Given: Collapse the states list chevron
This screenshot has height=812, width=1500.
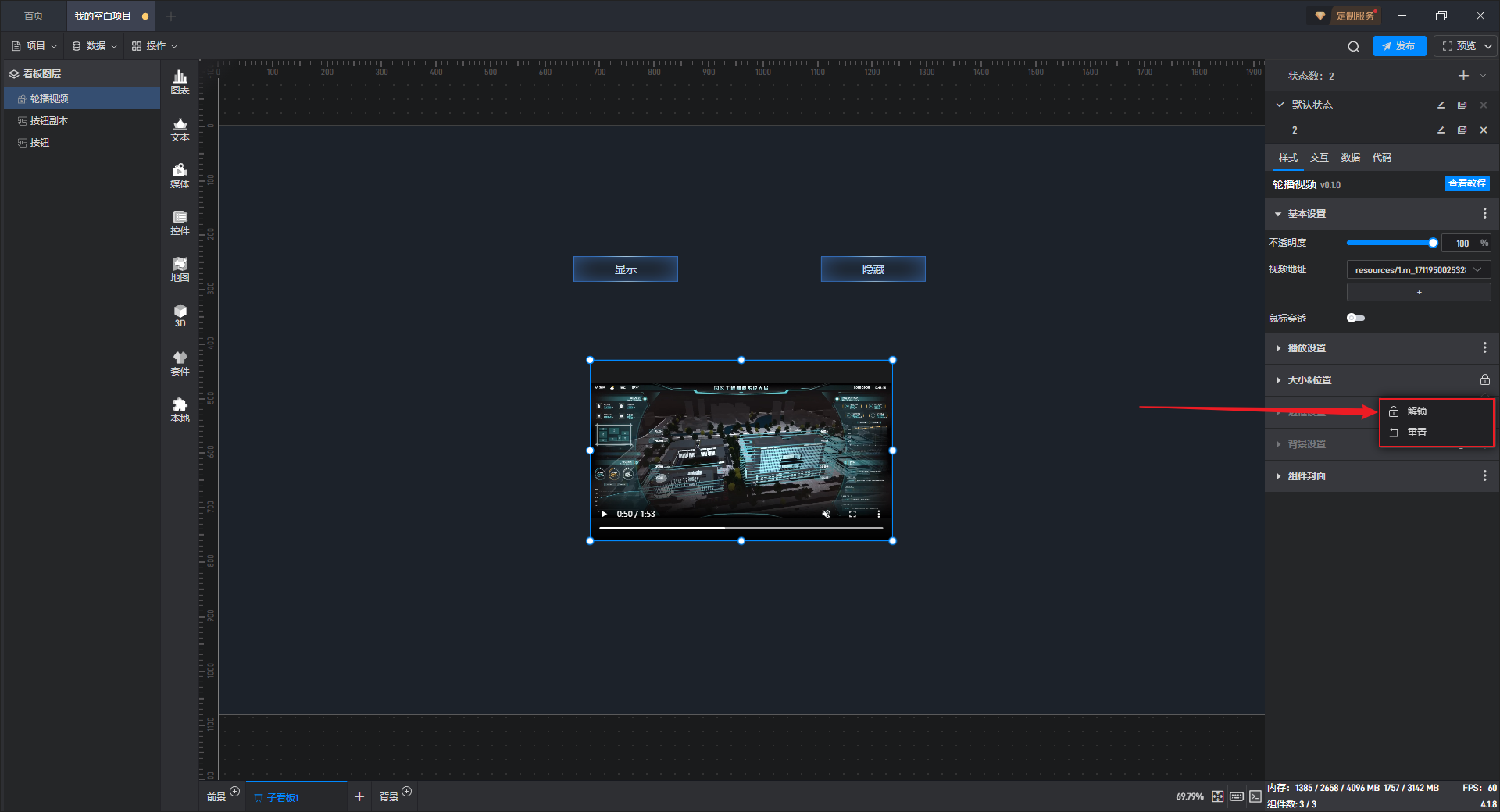Looking at the screenshot, I should pos(1484,76).
